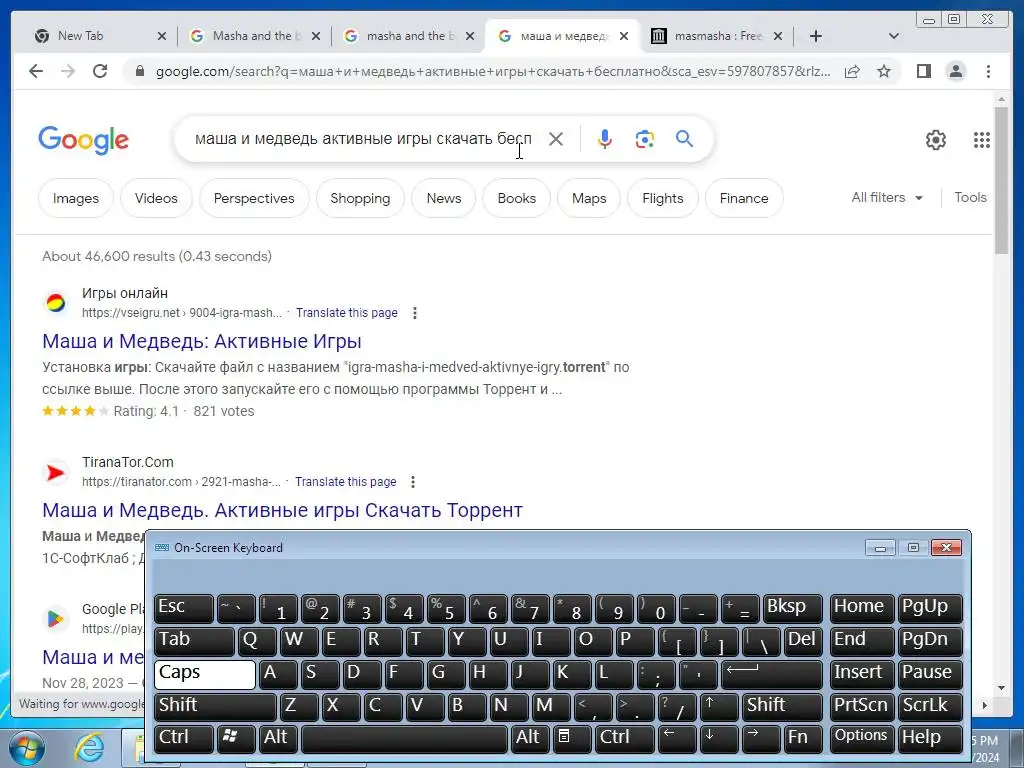Open more options for tiranator.com result
Screen dimensions: 1024x768
[x=413, y=482]
